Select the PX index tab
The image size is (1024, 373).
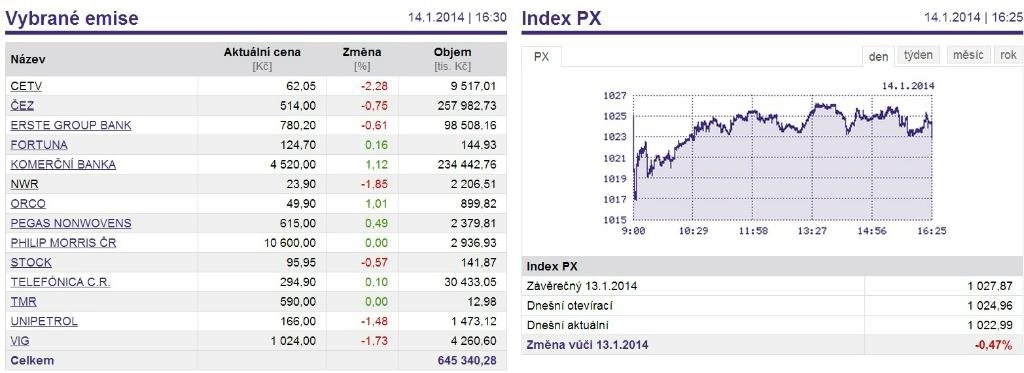coord(541,57)
